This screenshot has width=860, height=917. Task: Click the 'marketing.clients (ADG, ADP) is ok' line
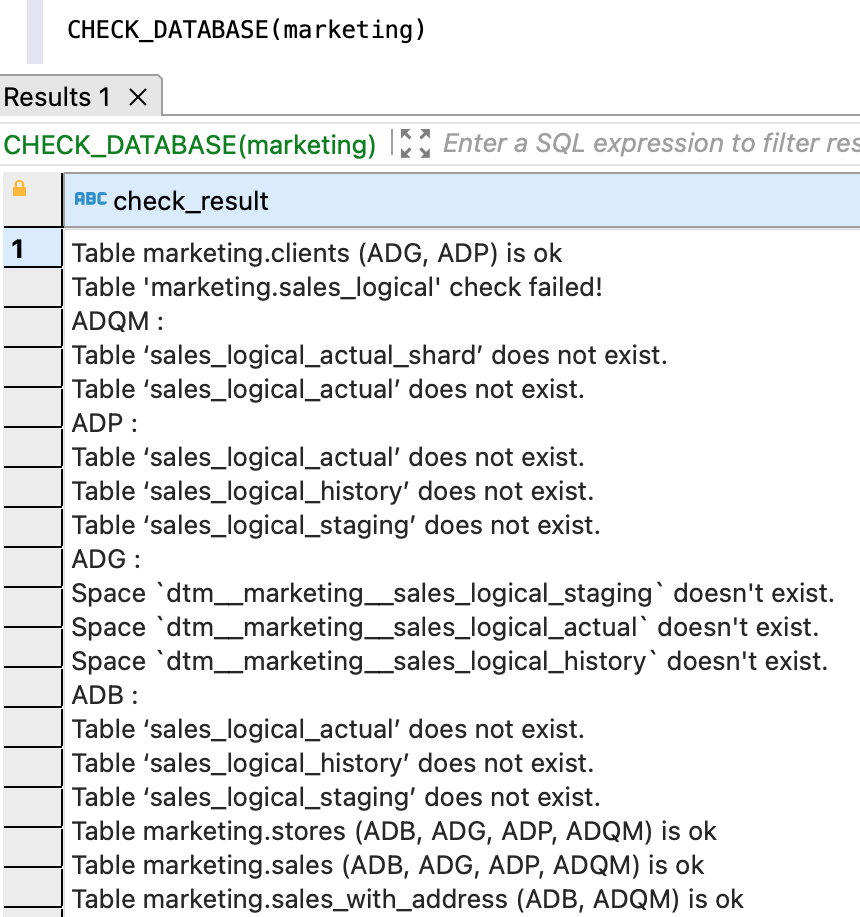click(x=317, y=254)
